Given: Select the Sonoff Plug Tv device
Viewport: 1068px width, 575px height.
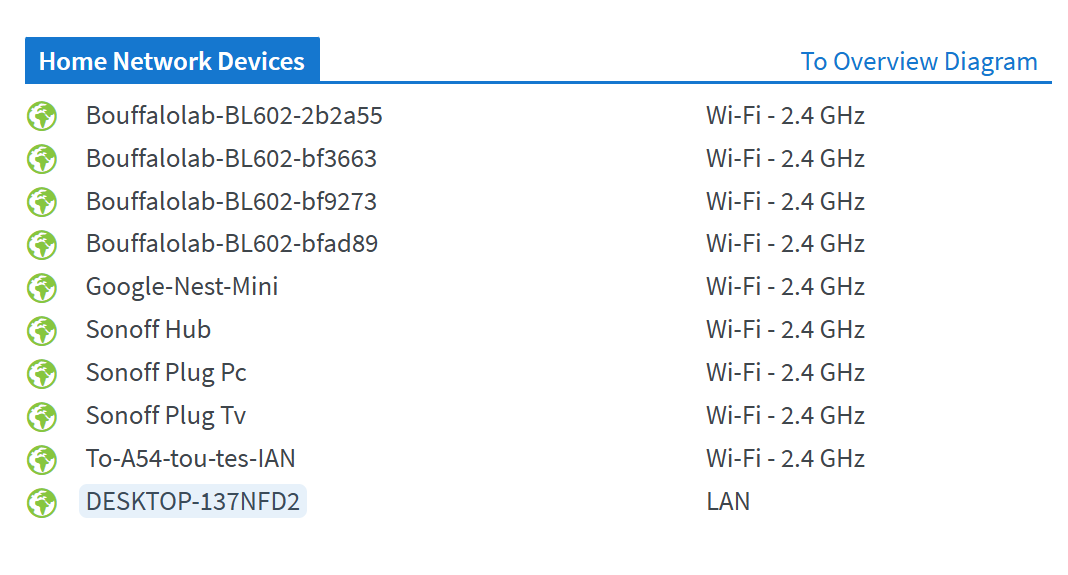Looking at the screenshot, I should coord(166,416).
